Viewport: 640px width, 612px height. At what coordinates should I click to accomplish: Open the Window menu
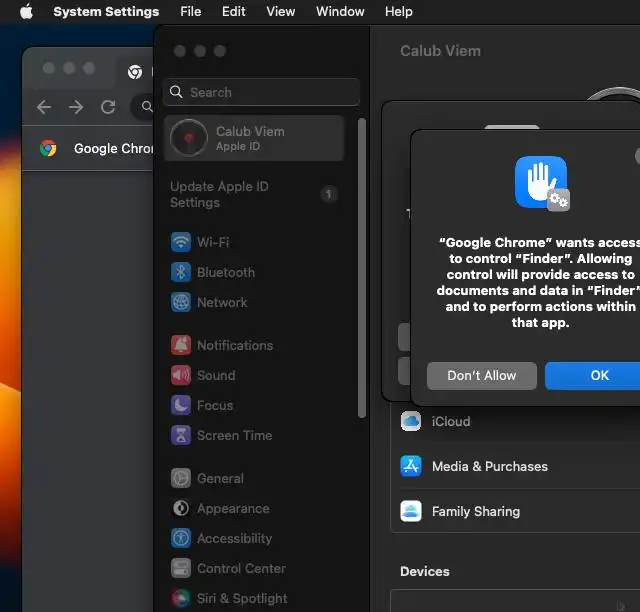tap(340, 11)
